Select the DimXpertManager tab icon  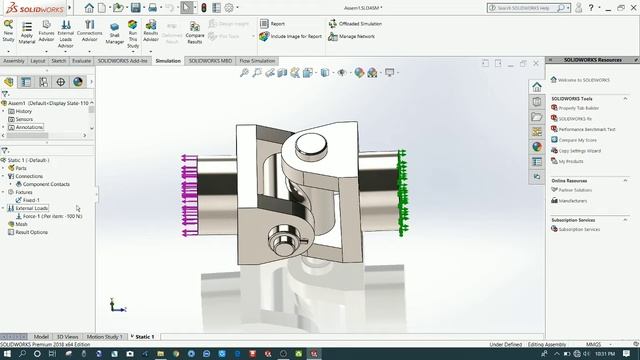pos(60,82)
